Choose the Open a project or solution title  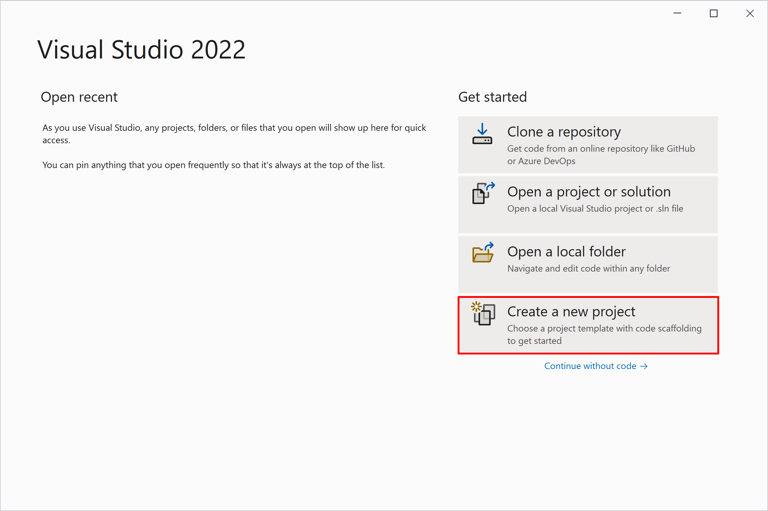click(588, 192)
